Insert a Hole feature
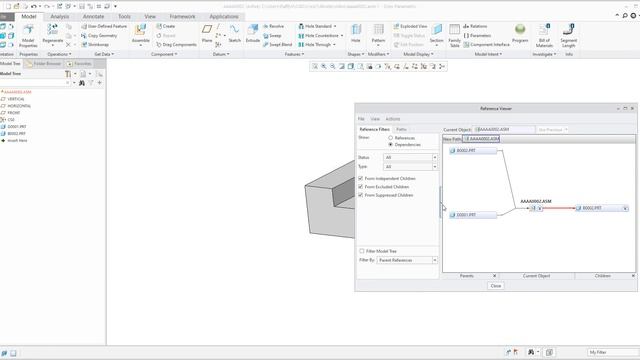The image size is (640, 360). click(356, 33)
